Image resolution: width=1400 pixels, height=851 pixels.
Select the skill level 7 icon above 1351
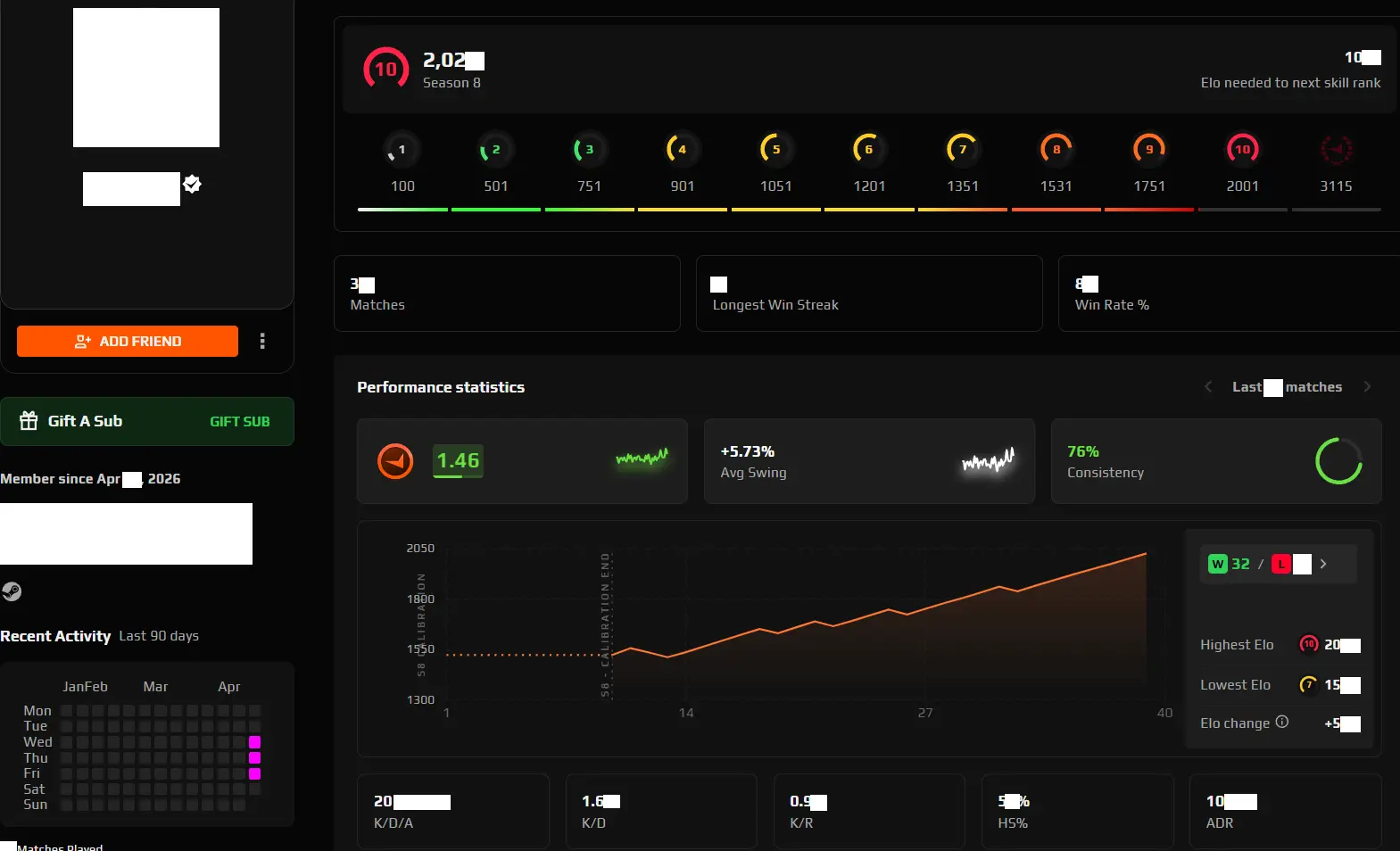pos(962,149)
